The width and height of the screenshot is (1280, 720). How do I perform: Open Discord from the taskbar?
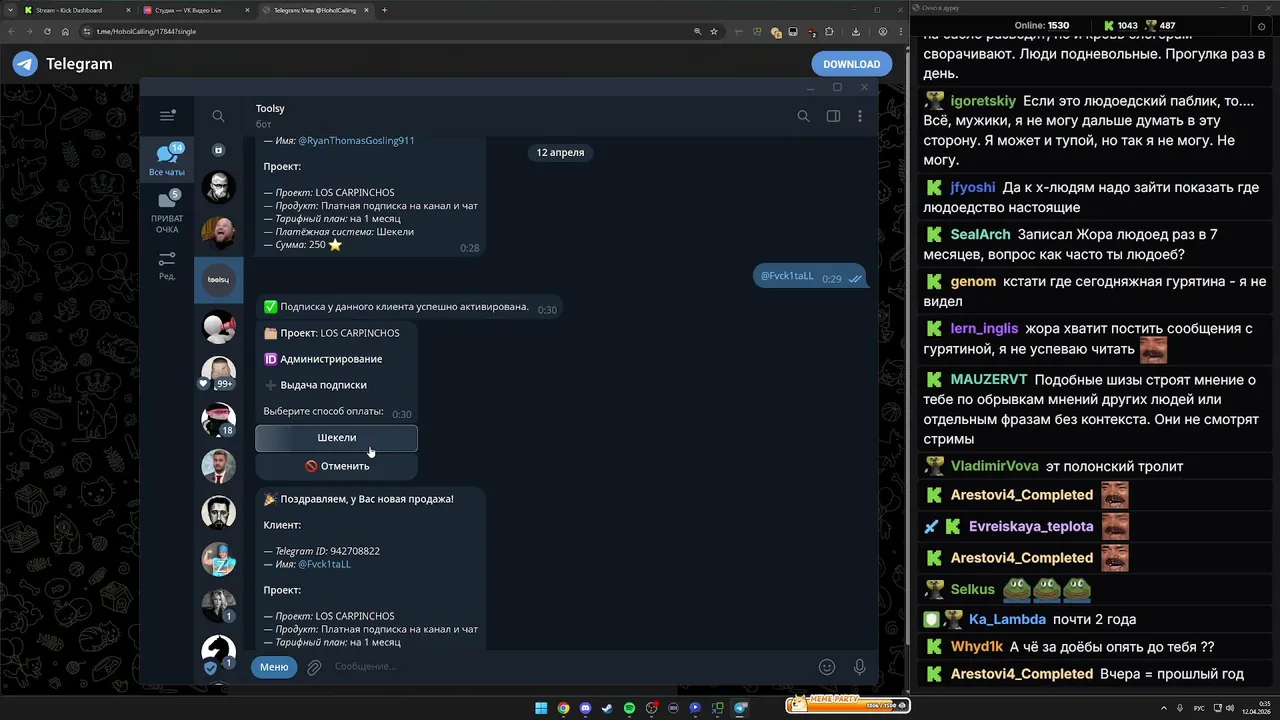pos(585,708)
